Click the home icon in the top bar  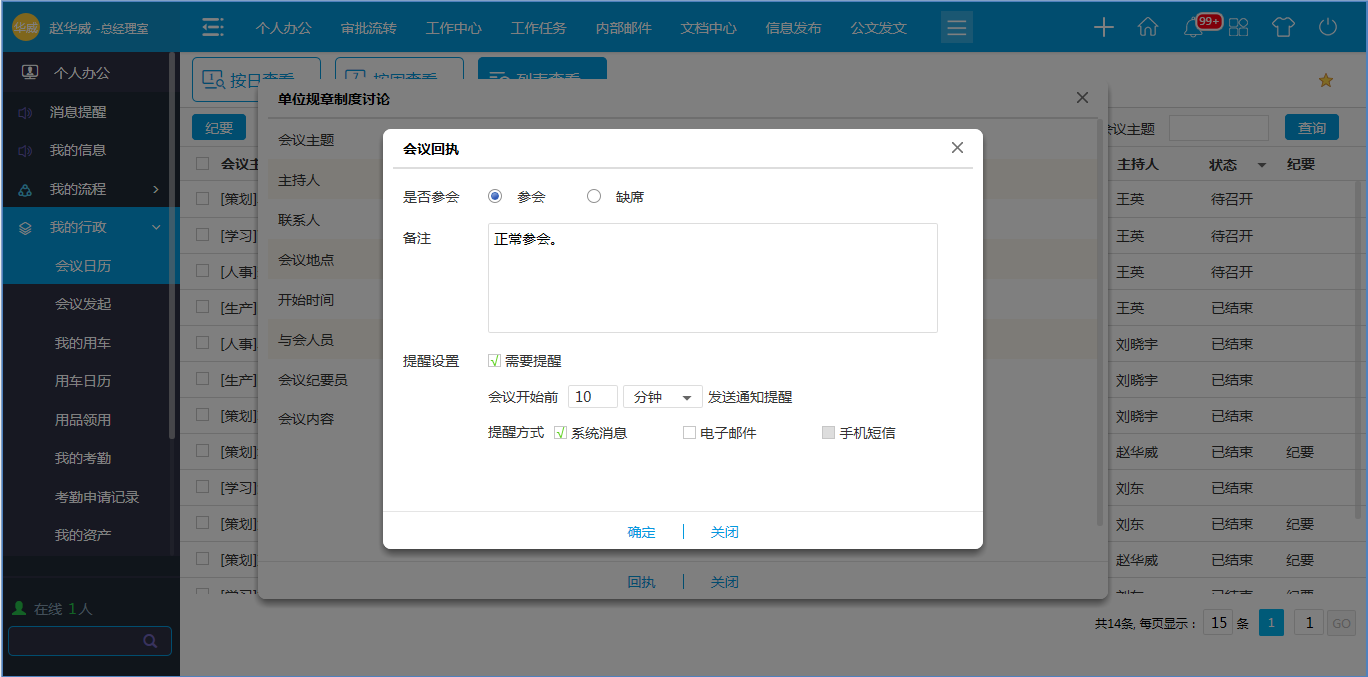1148,28
